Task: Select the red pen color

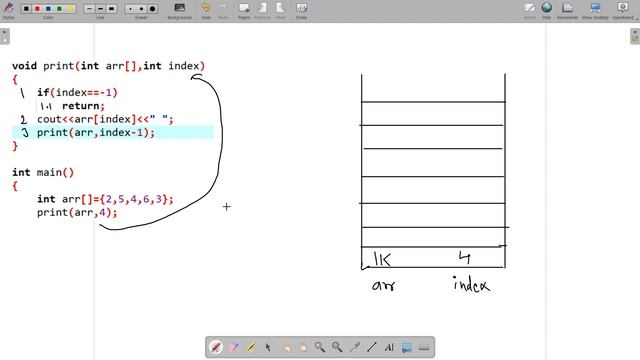Action: pos(37,9)
